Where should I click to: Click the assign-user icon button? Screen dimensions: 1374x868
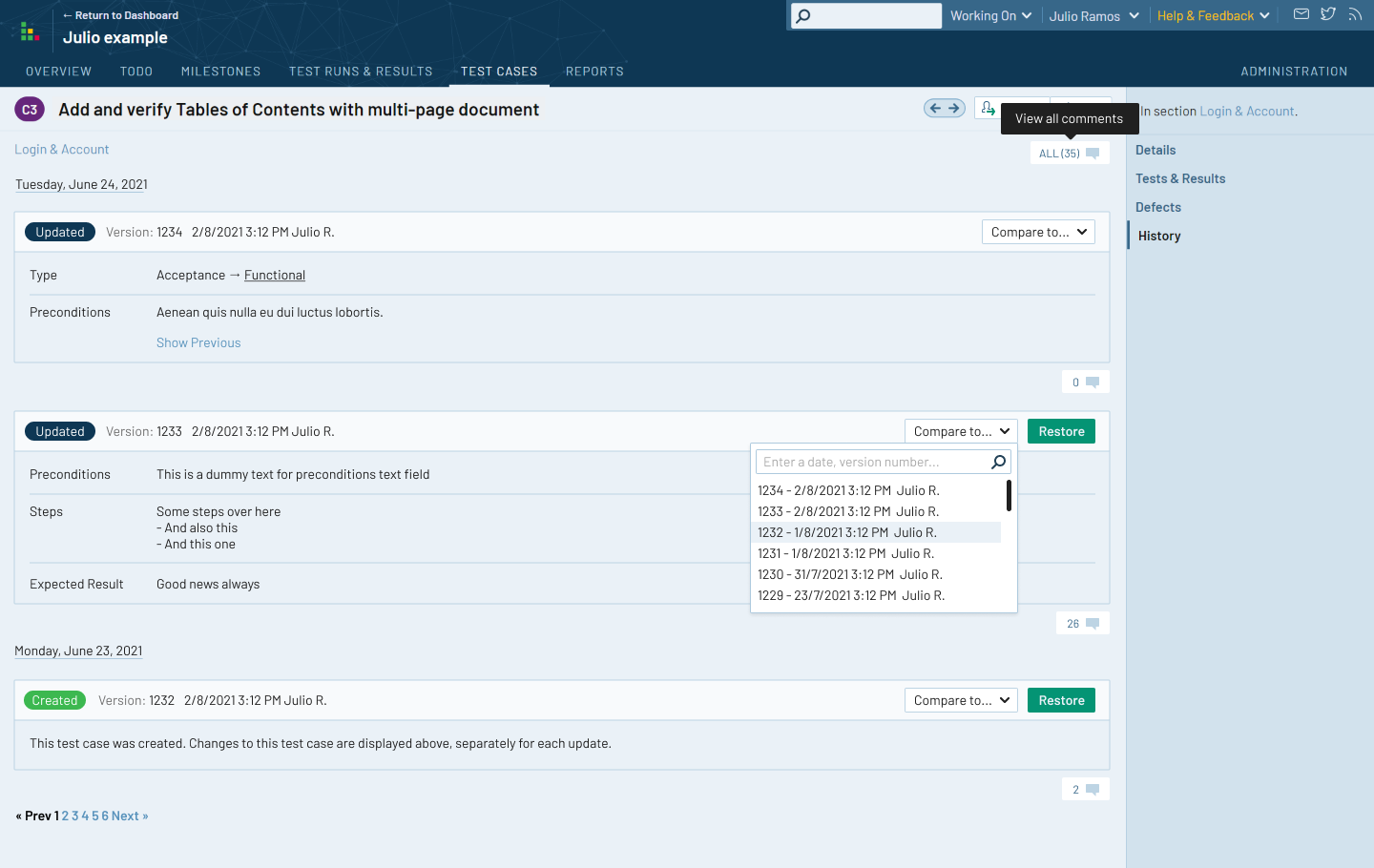pyautogui.click(x=988, y=108)
